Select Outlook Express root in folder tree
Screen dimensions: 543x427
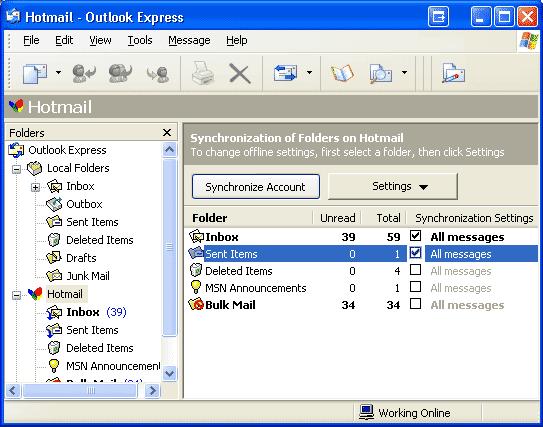[67, 150]
